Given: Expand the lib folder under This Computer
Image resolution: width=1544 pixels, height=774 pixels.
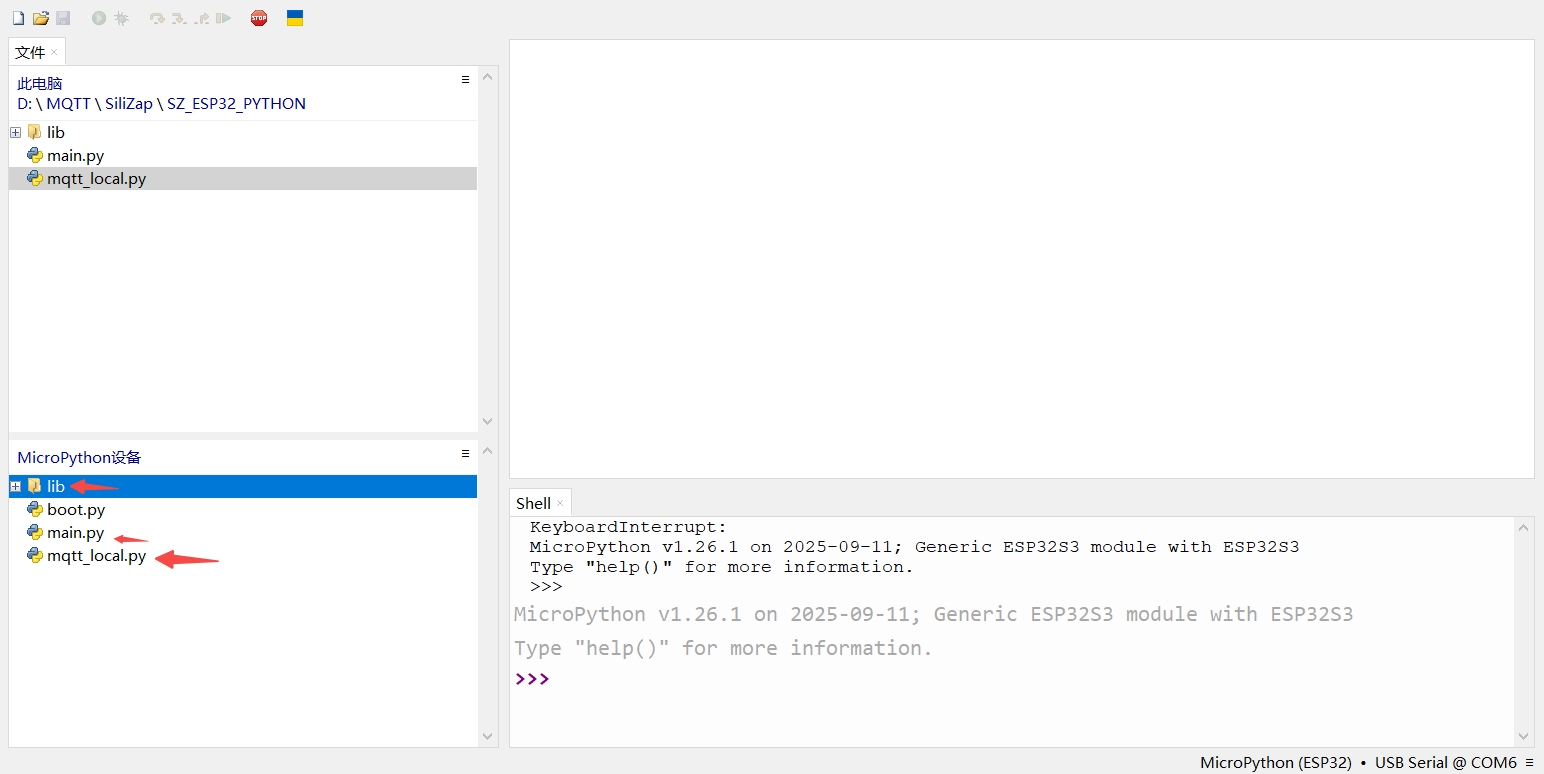Looking at the screenshot, I should pos(15,132).
